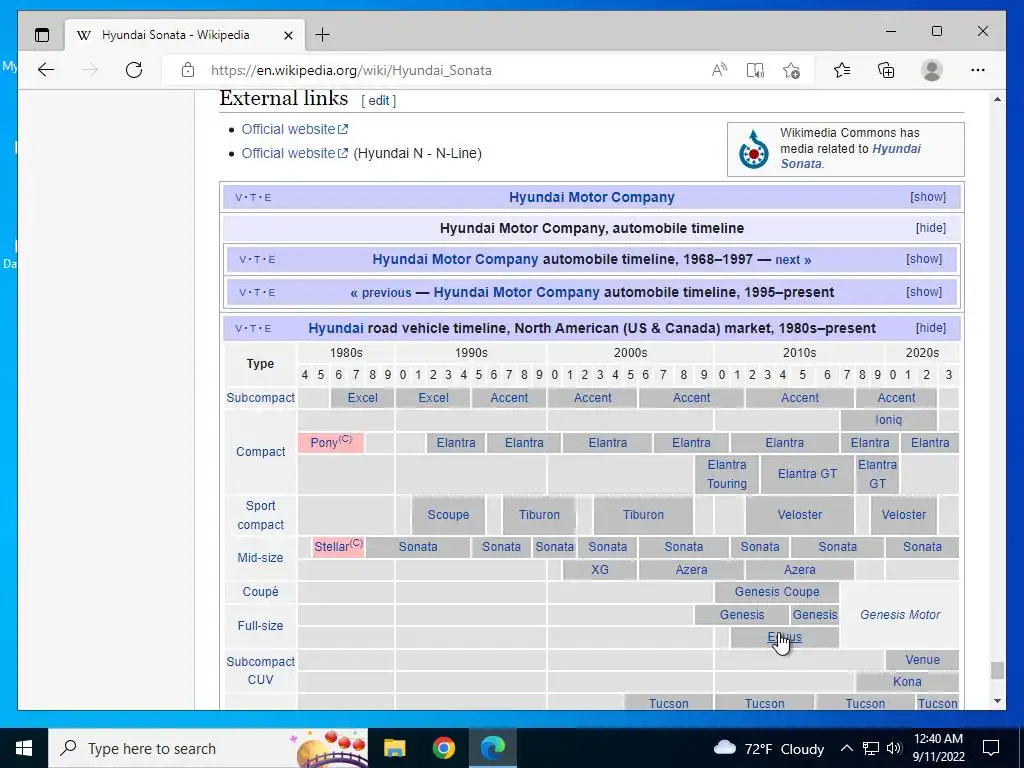Viewport: 1024px width, 768px height.
Task: Click the Wikimedia Commons logo
Action: pyautogui.click(x=754, y=150)
